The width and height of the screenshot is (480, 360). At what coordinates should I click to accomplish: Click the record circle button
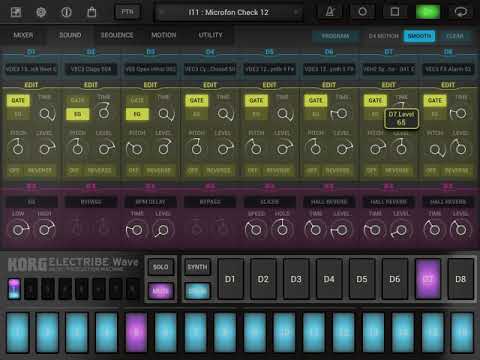click(362, 12)
